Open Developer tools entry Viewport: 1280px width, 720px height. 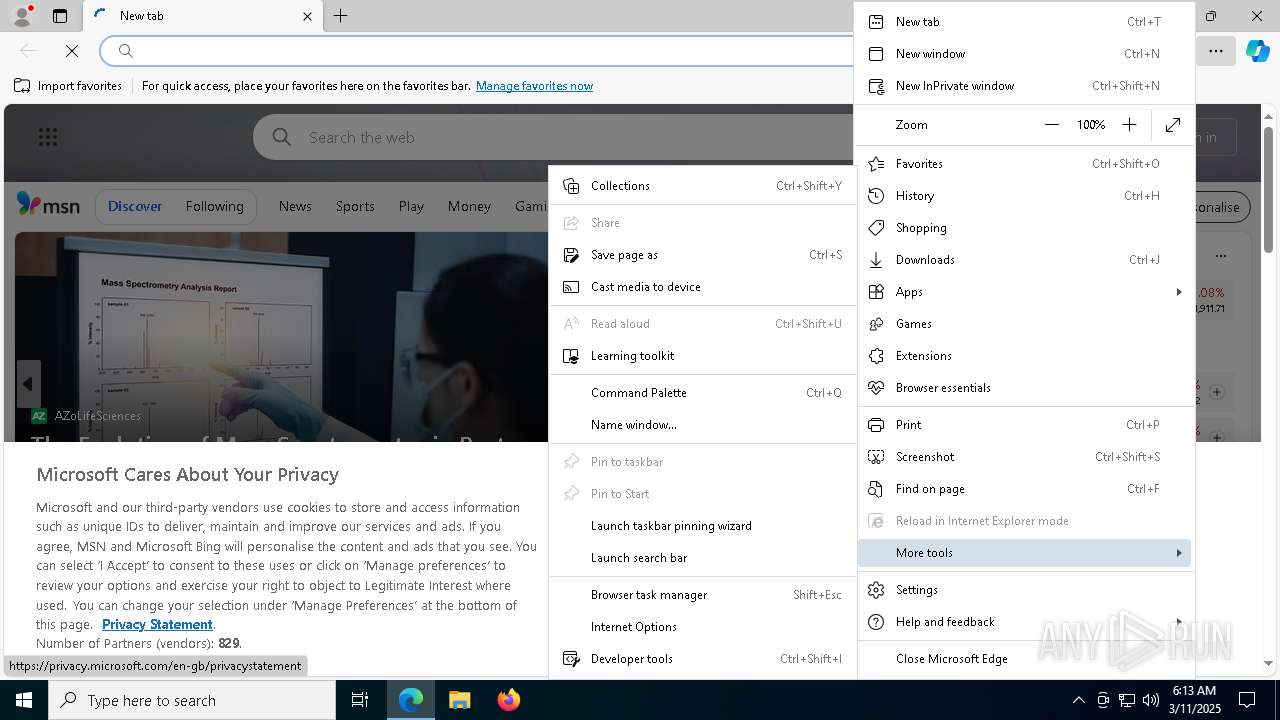coord(702,659)
